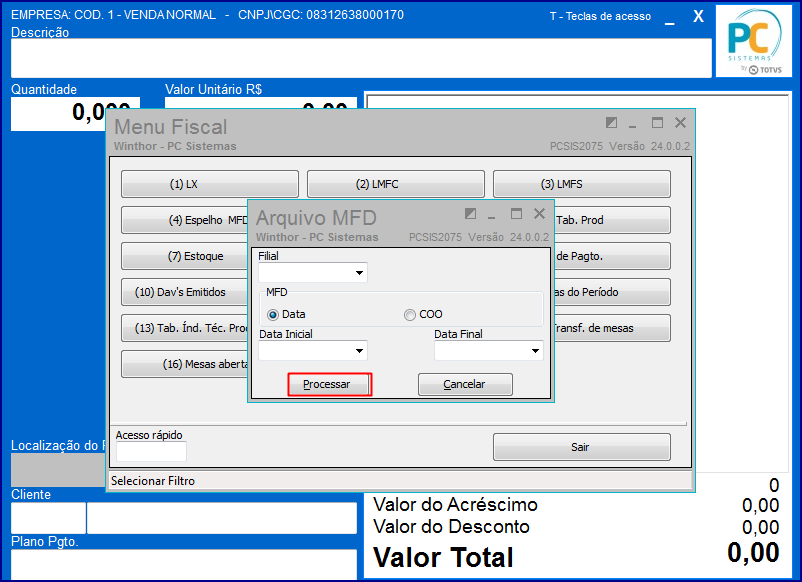Click Cancelar in Arquivo MFD dialog
802x582 pixels.
465,384
